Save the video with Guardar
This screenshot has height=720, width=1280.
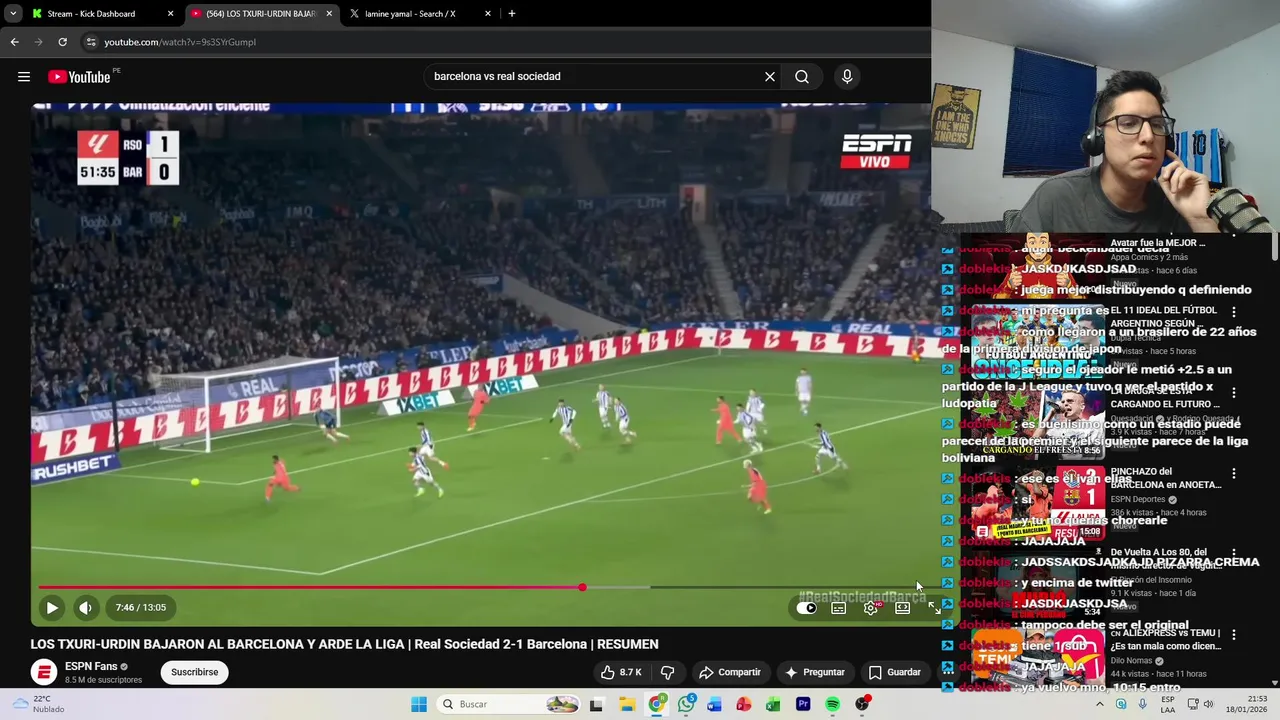click(x=895, y=672)
